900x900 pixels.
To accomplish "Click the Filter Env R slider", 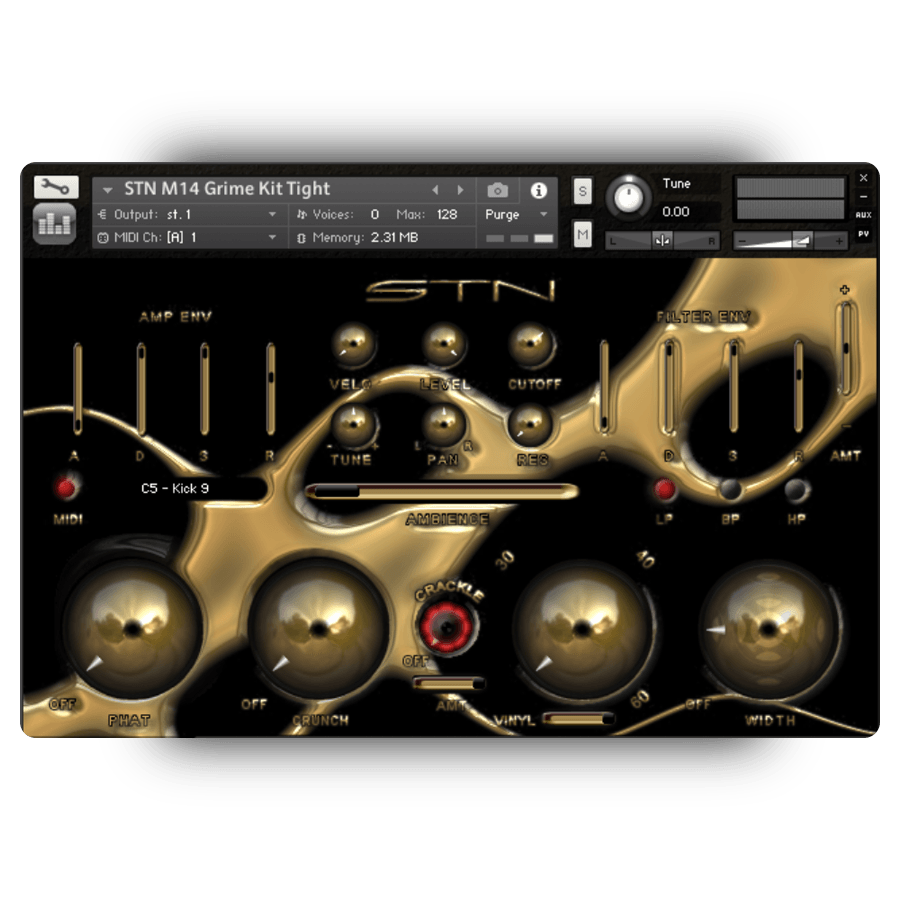I will (798, 386).
